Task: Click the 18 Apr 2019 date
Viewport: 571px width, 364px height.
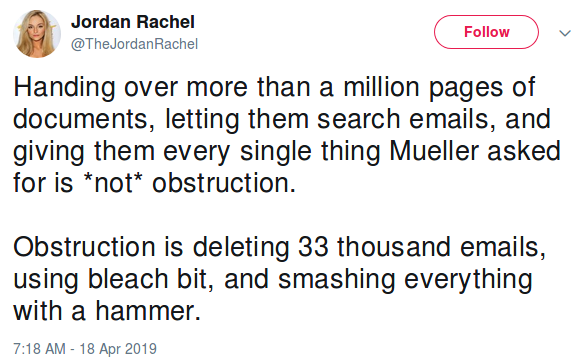Action: coord(118,349)
